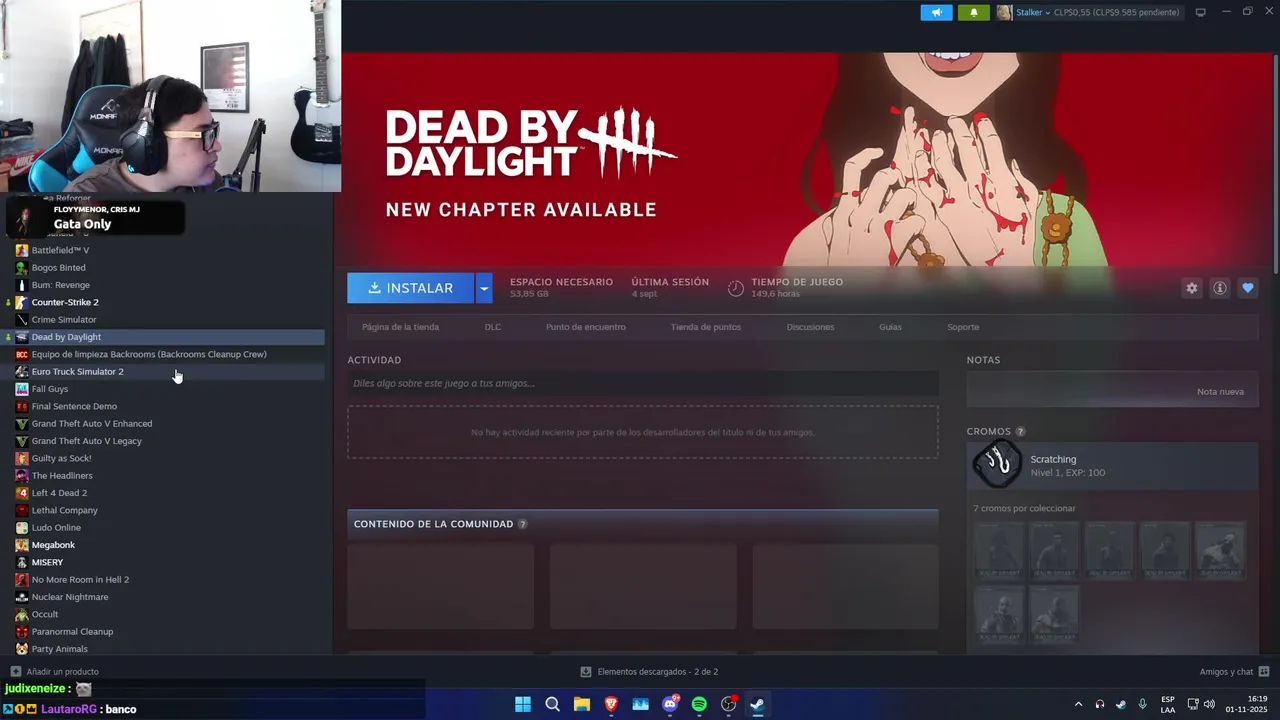Screen dimensions: 1280x720
Task: Switch to Big Picture mode icon
Action: [1200, 12]
